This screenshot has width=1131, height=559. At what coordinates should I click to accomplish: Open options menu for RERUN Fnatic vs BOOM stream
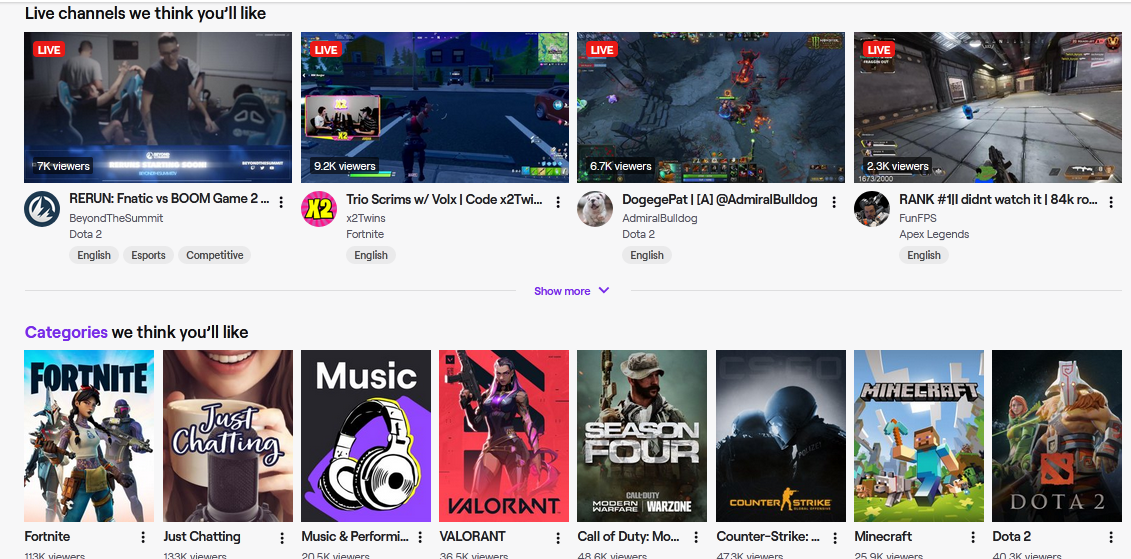(281, 202)
